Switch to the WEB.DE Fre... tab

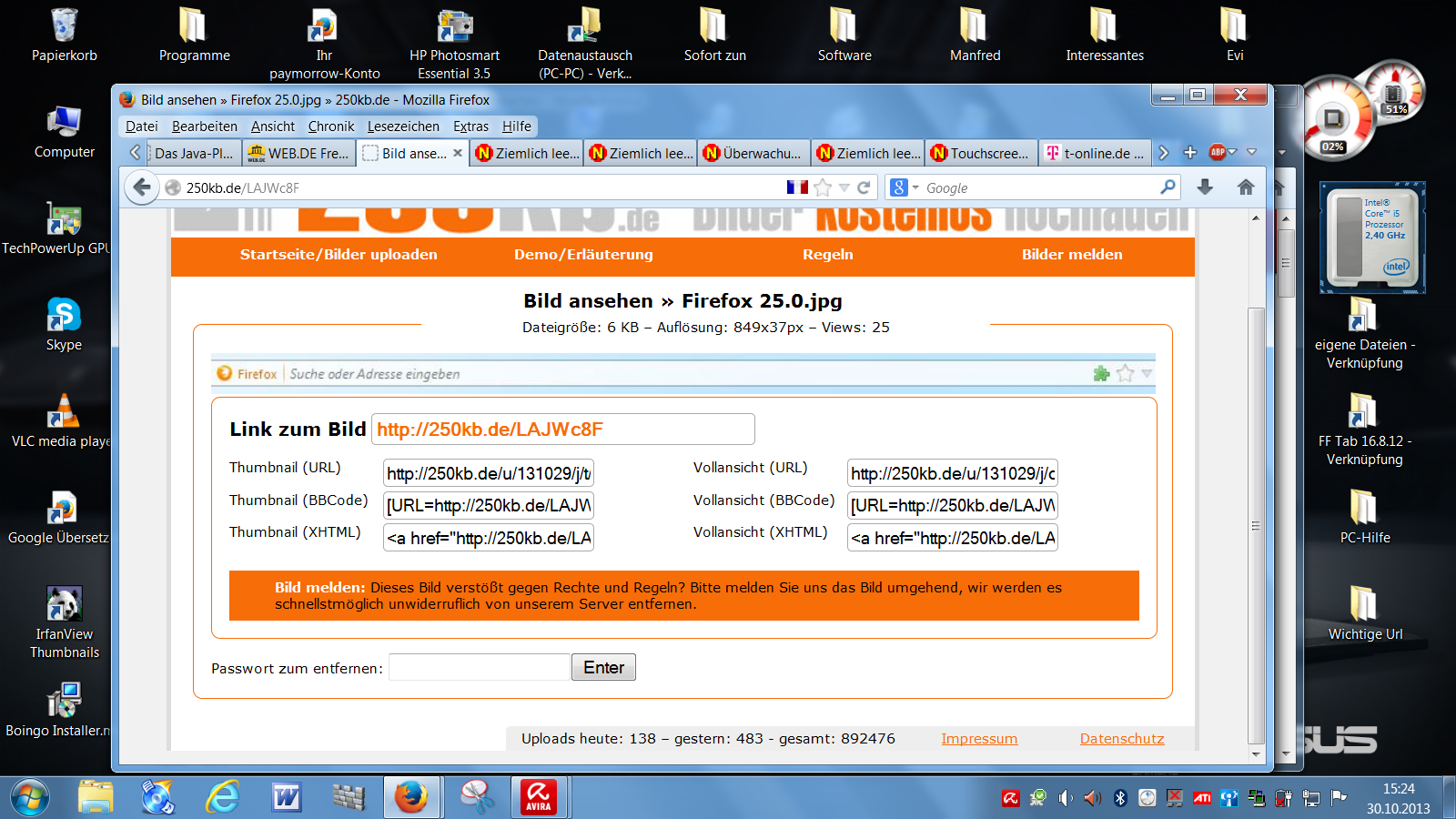[x=298, y=153]
